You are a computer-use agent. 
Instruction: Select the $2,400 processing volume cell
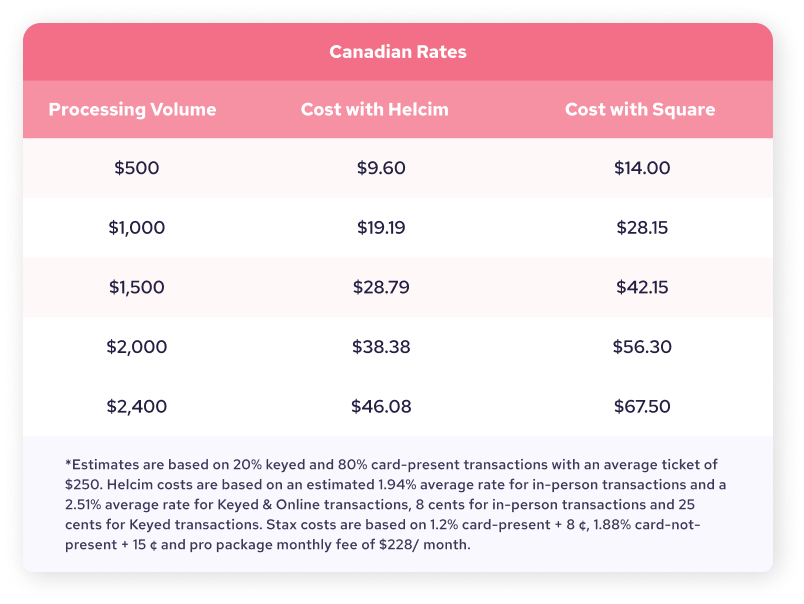tap(136, 407)
